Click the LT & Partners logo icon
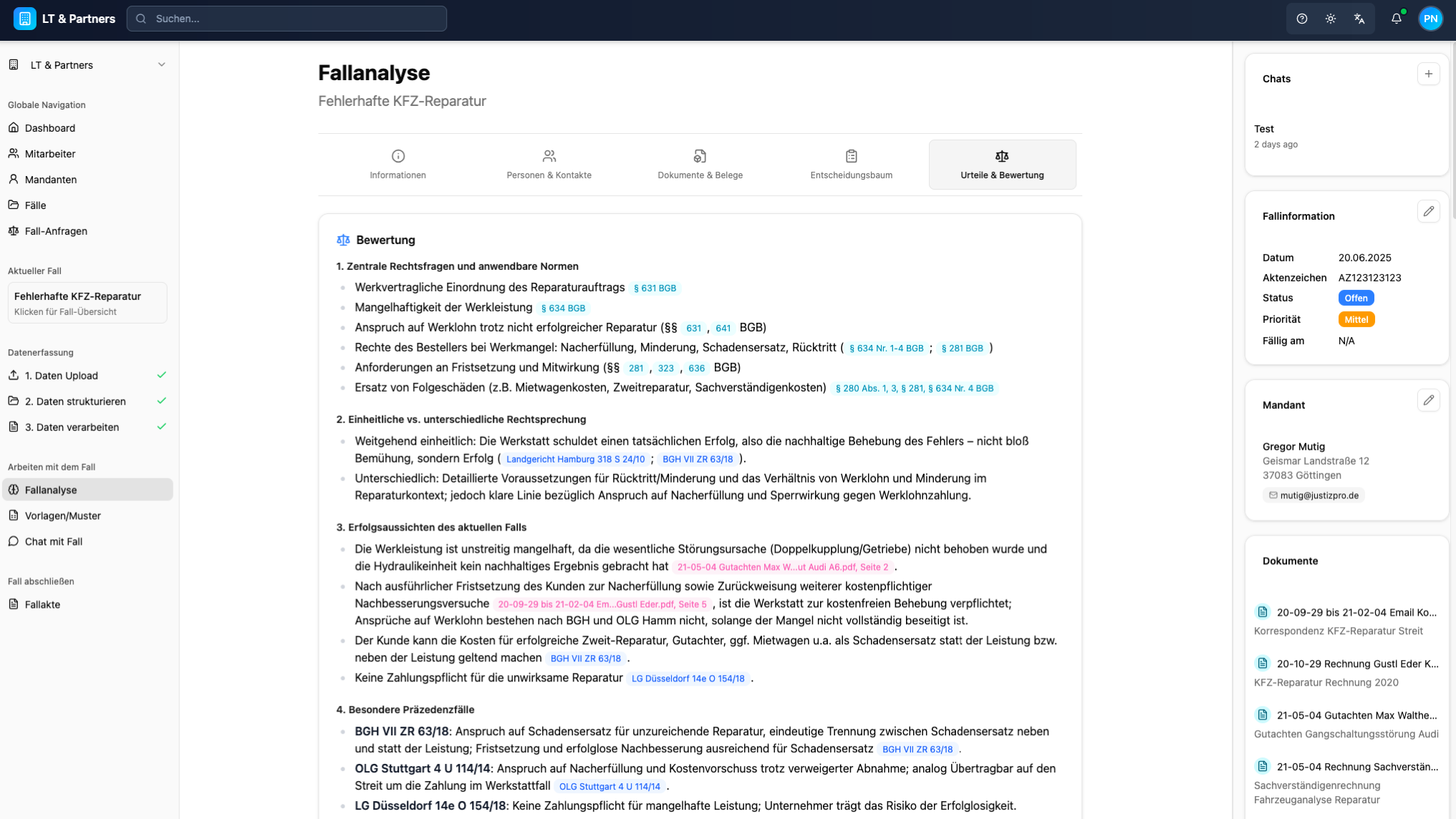Screen dimensions: 1456x819 (x=24, y=19)
